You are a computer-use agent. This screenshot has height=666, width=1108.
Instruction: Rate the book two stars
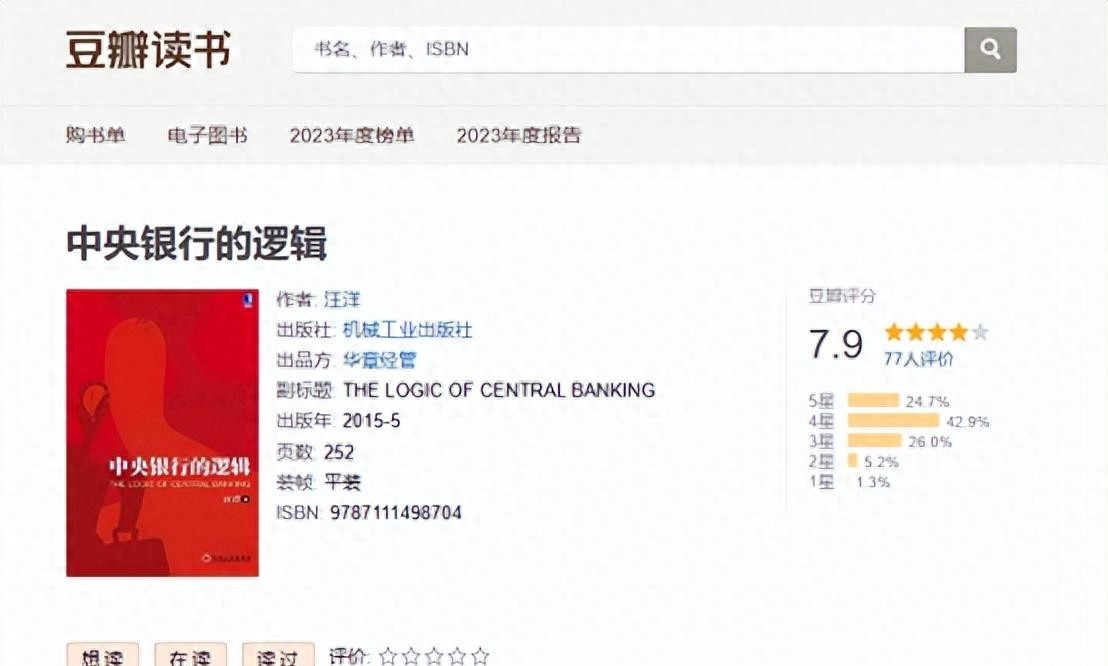click(x=411, y=656)
